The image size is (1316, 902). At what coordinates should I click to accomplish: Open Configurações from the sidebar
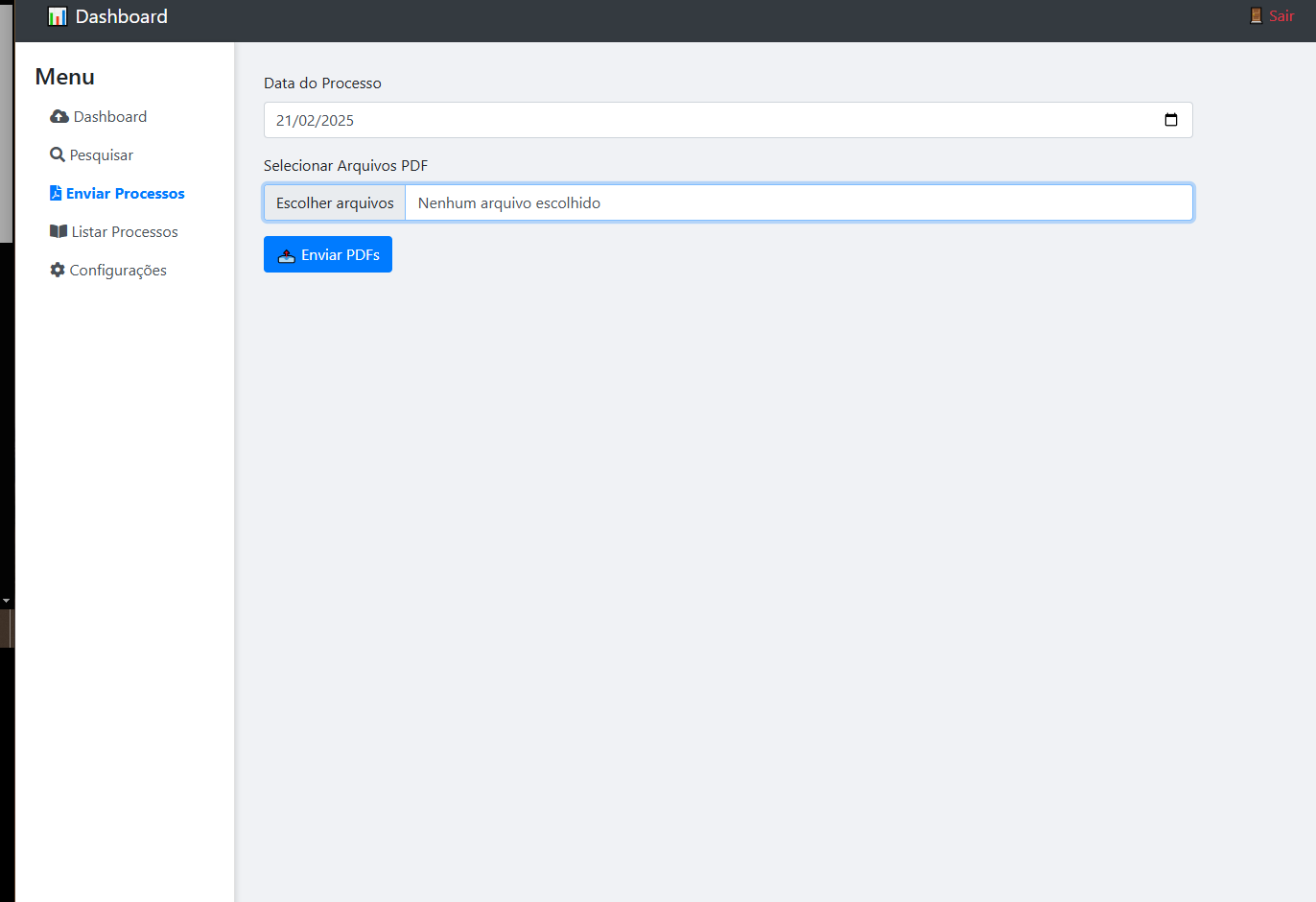[118, 270]
